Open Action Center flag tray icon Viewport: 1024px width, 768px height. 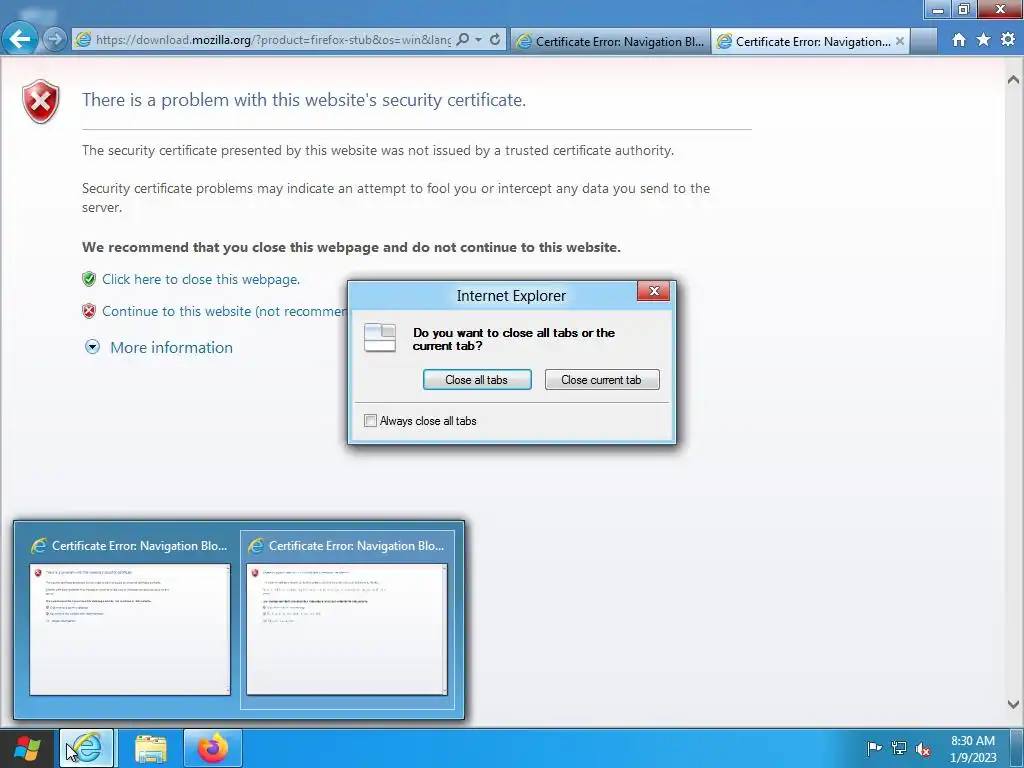874,748
